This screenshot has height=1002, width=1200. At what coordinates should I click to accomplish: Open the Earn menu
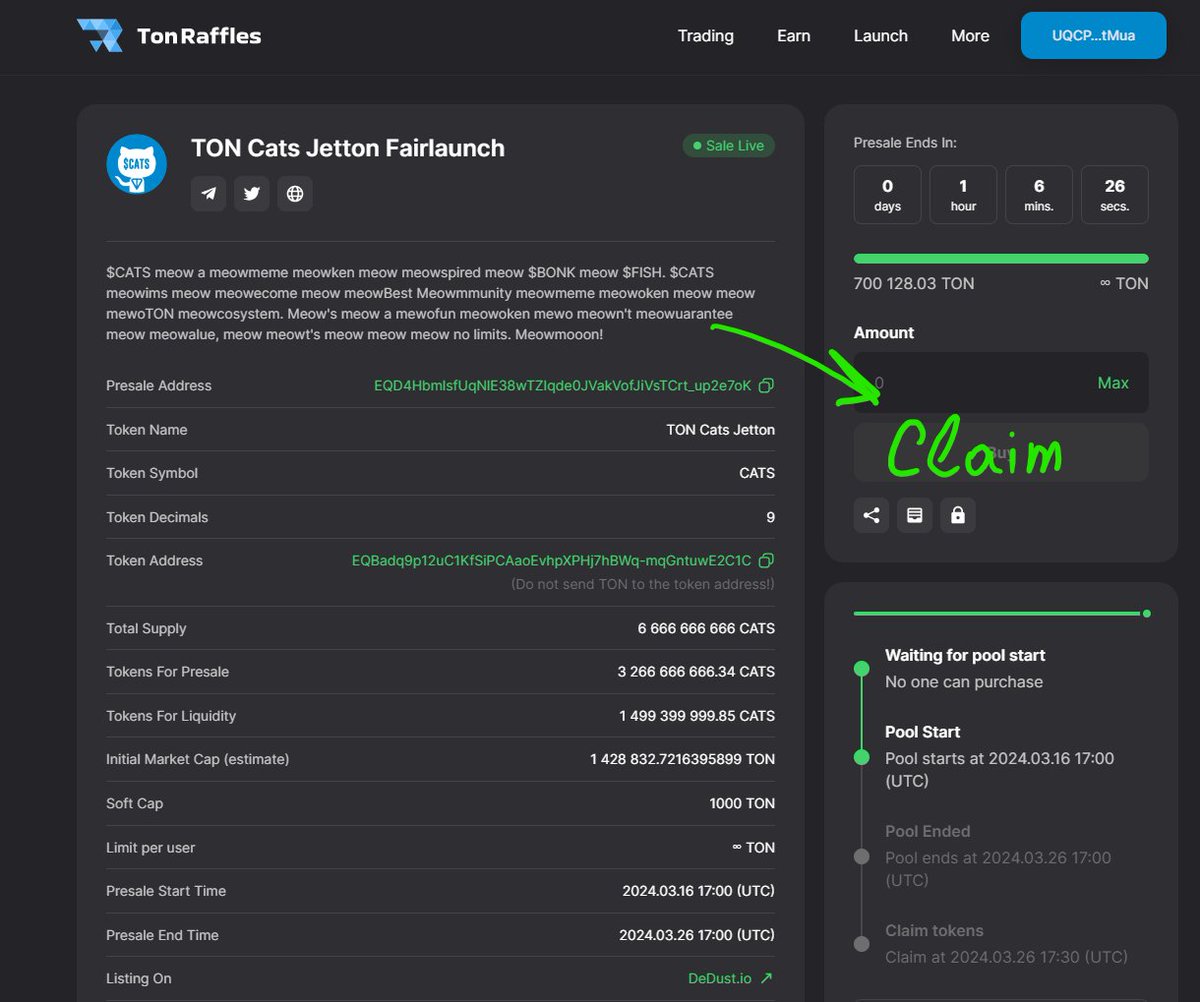[794, 36]
